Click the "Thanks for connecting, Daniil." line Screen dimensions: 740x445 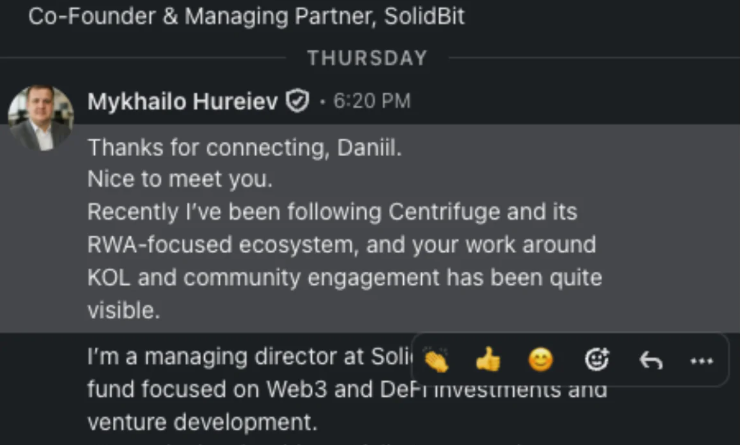click(x=243, y=147)
